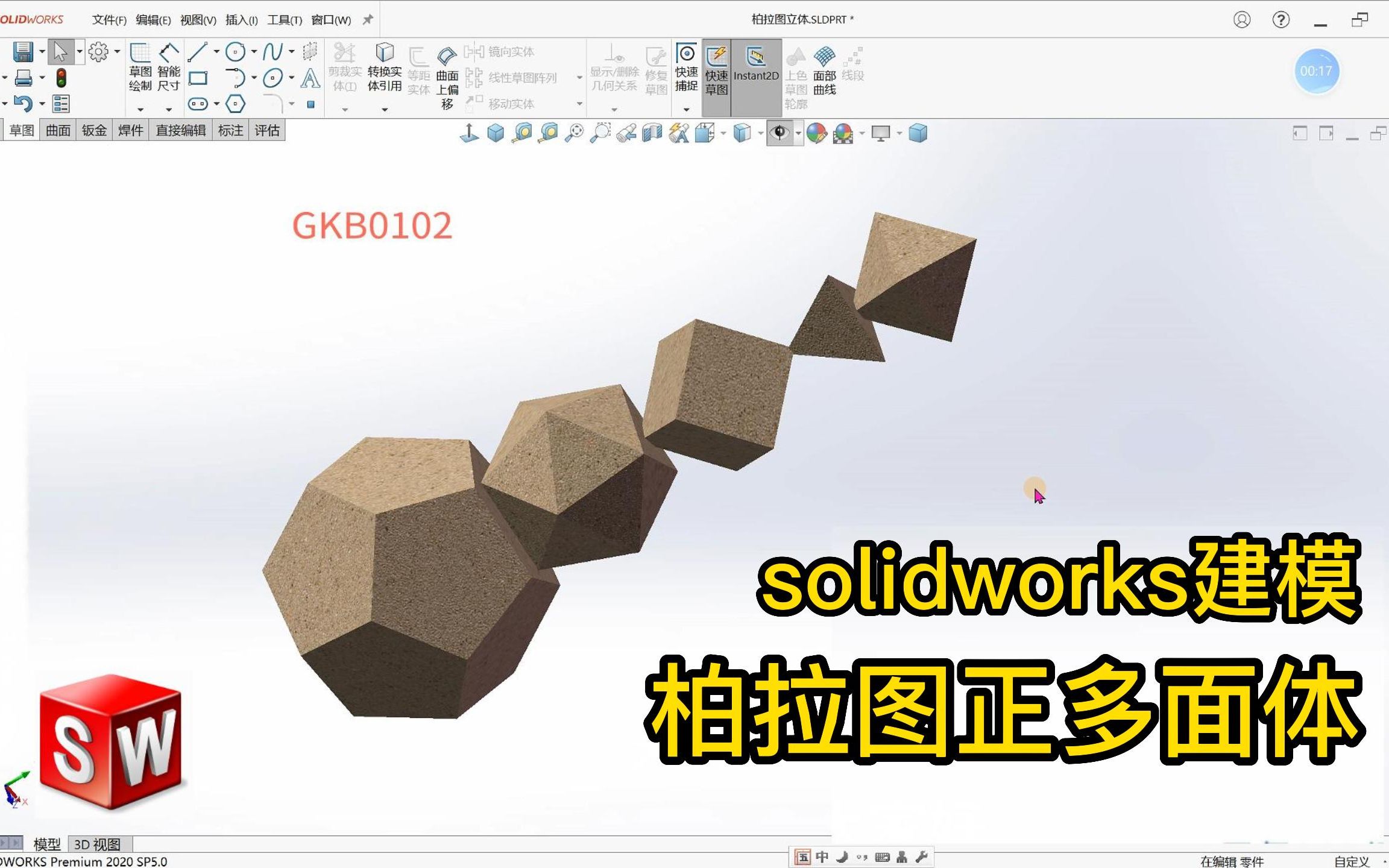The width and height of the screenshot is (1389, 868).
Task: Click 面部曲线 face curves icon
Action: [824, 71]
